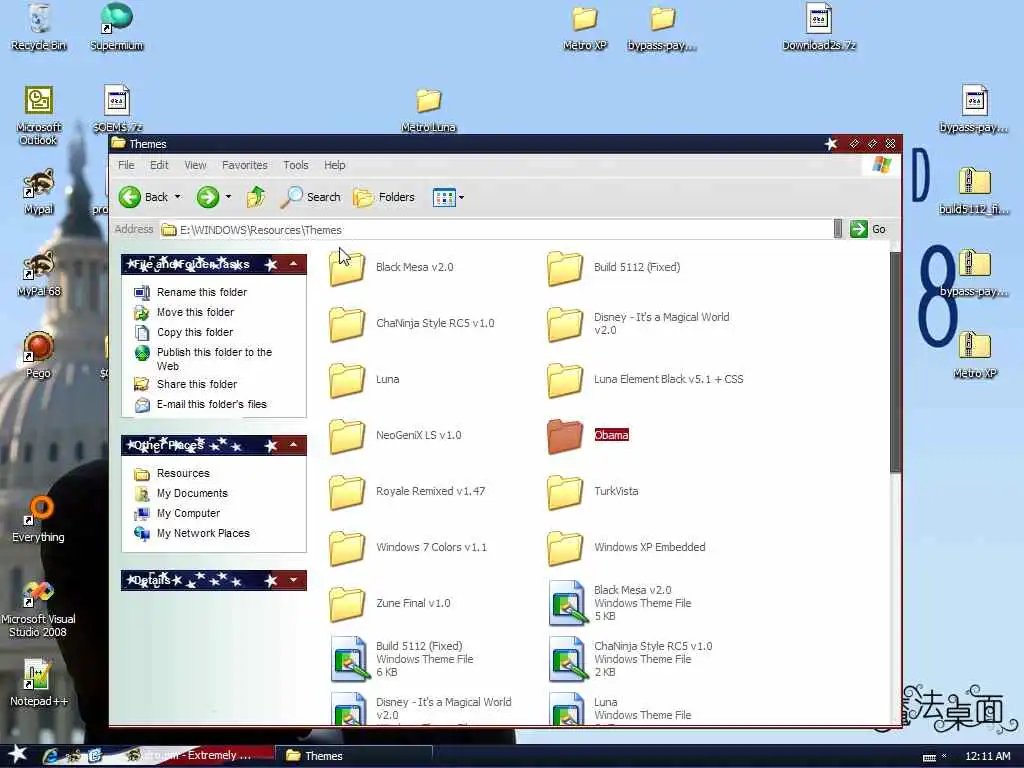Open the View menu
Screen dimensions: 1024x768
pos(195,165)
